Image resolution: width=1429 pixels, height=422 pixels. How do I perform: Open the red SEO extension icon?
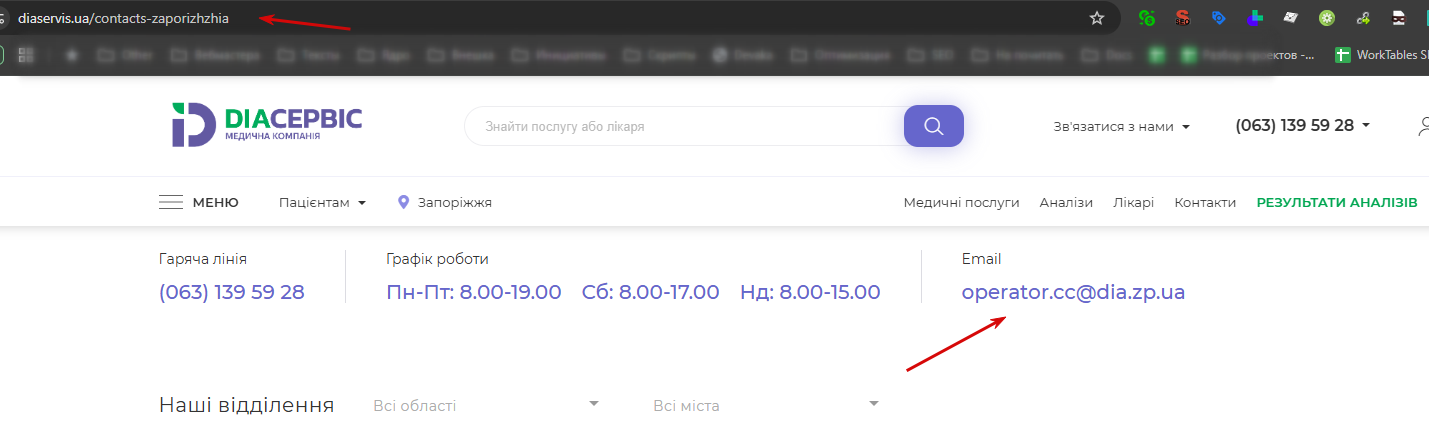pos(1183,17)
